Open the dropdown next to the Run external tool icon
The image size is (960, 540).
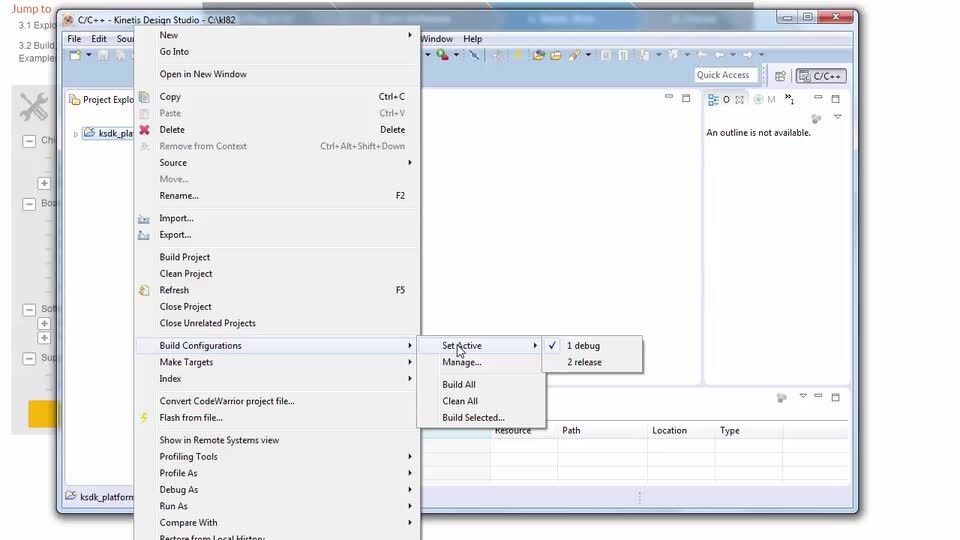456,54
